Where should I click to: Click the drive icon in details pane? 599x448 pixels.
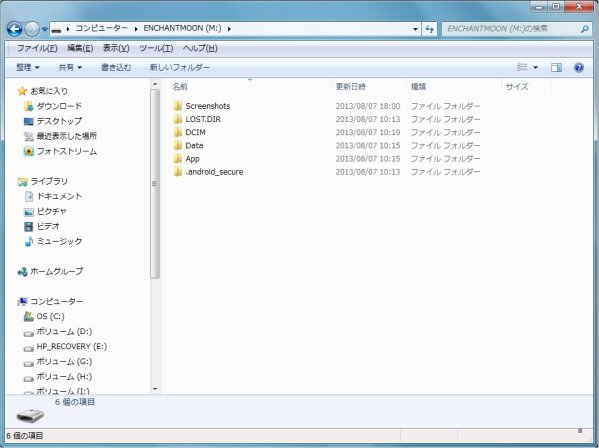coord(30,415)
